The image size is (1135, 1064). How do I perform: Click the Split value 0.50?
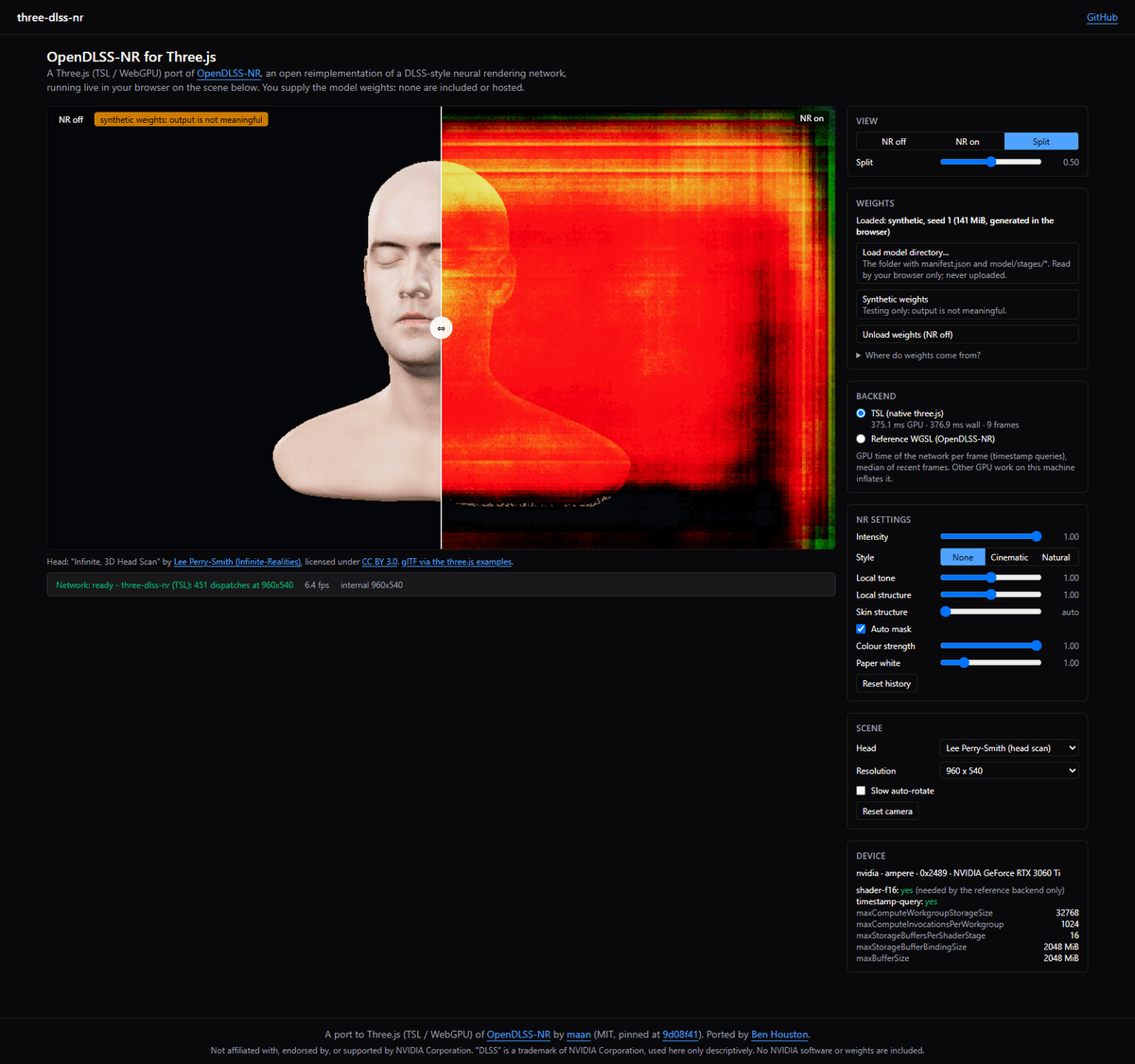click(1071, 163)
